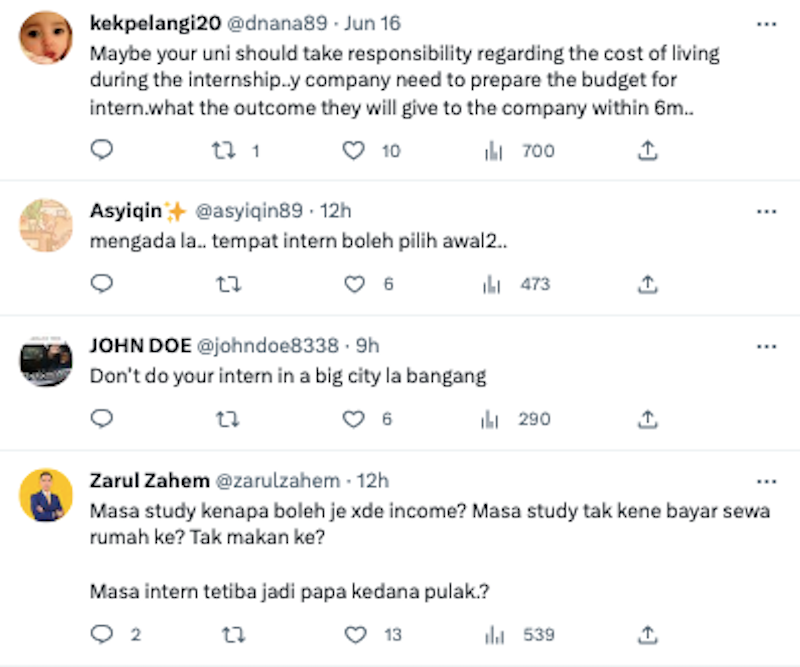Like Asyiqin's tweet
800x667 pixels.
(x=354, y=284)
